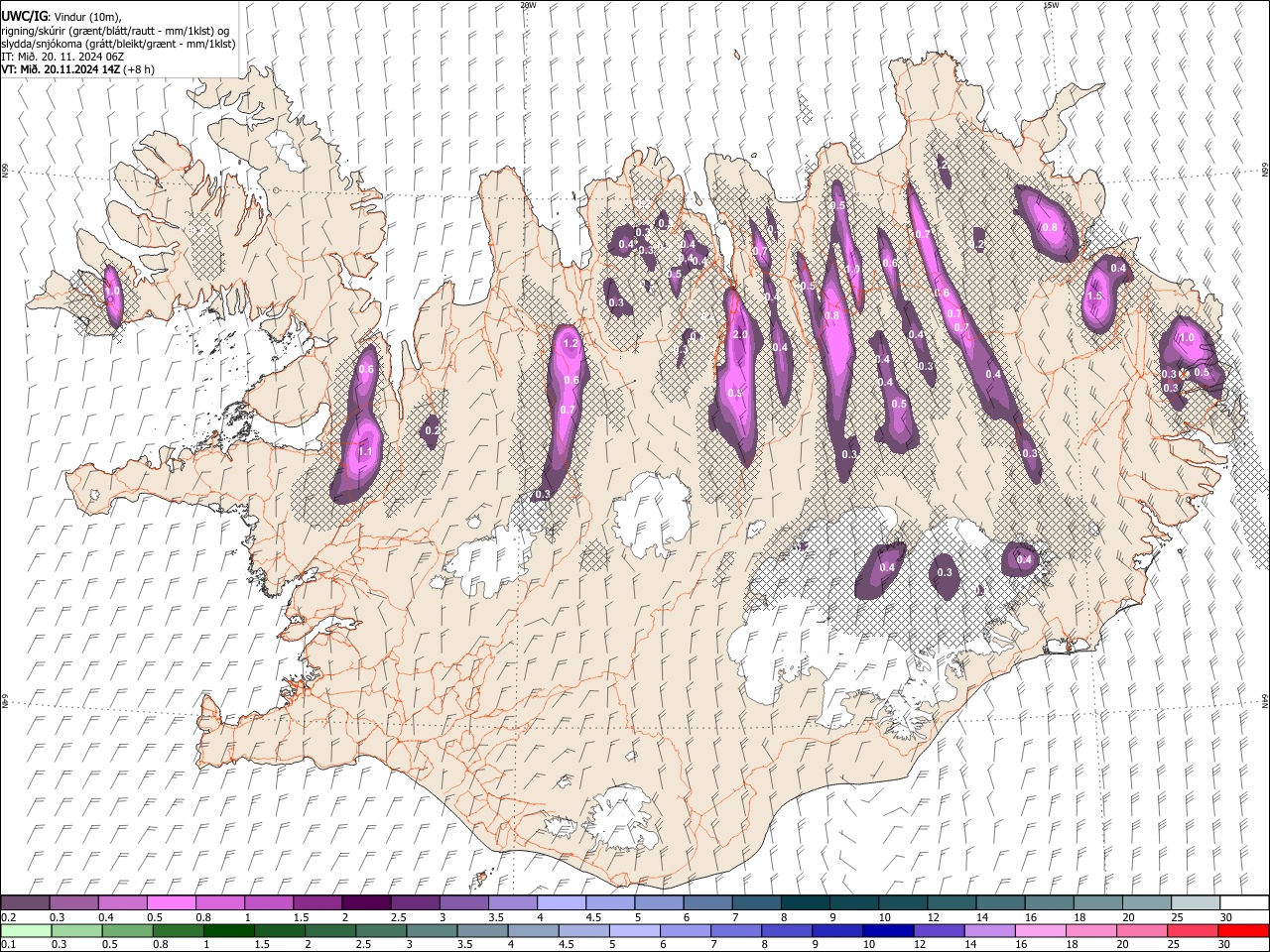This screenshot has height=952, width=1270.
Task: Select the 0.5 green swatch in lower legend
Action: click(128, 930)
